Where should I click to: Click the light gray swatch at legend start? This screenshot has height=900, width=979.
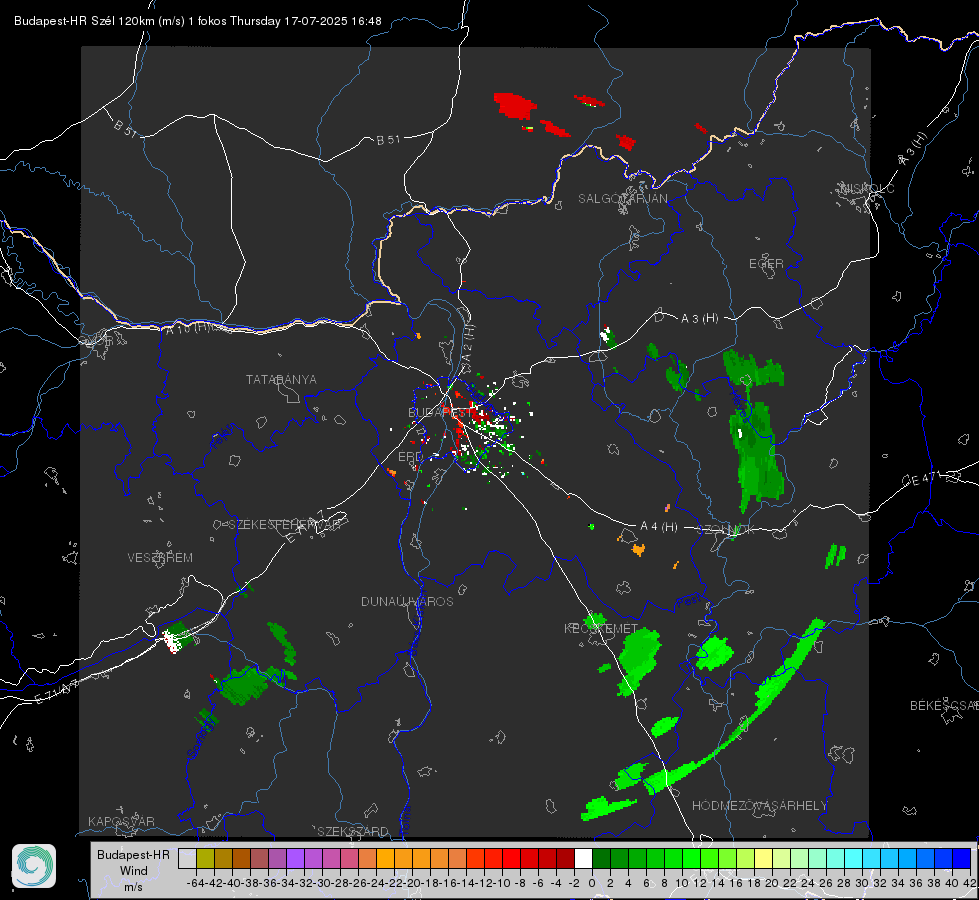tap(187, 858)
